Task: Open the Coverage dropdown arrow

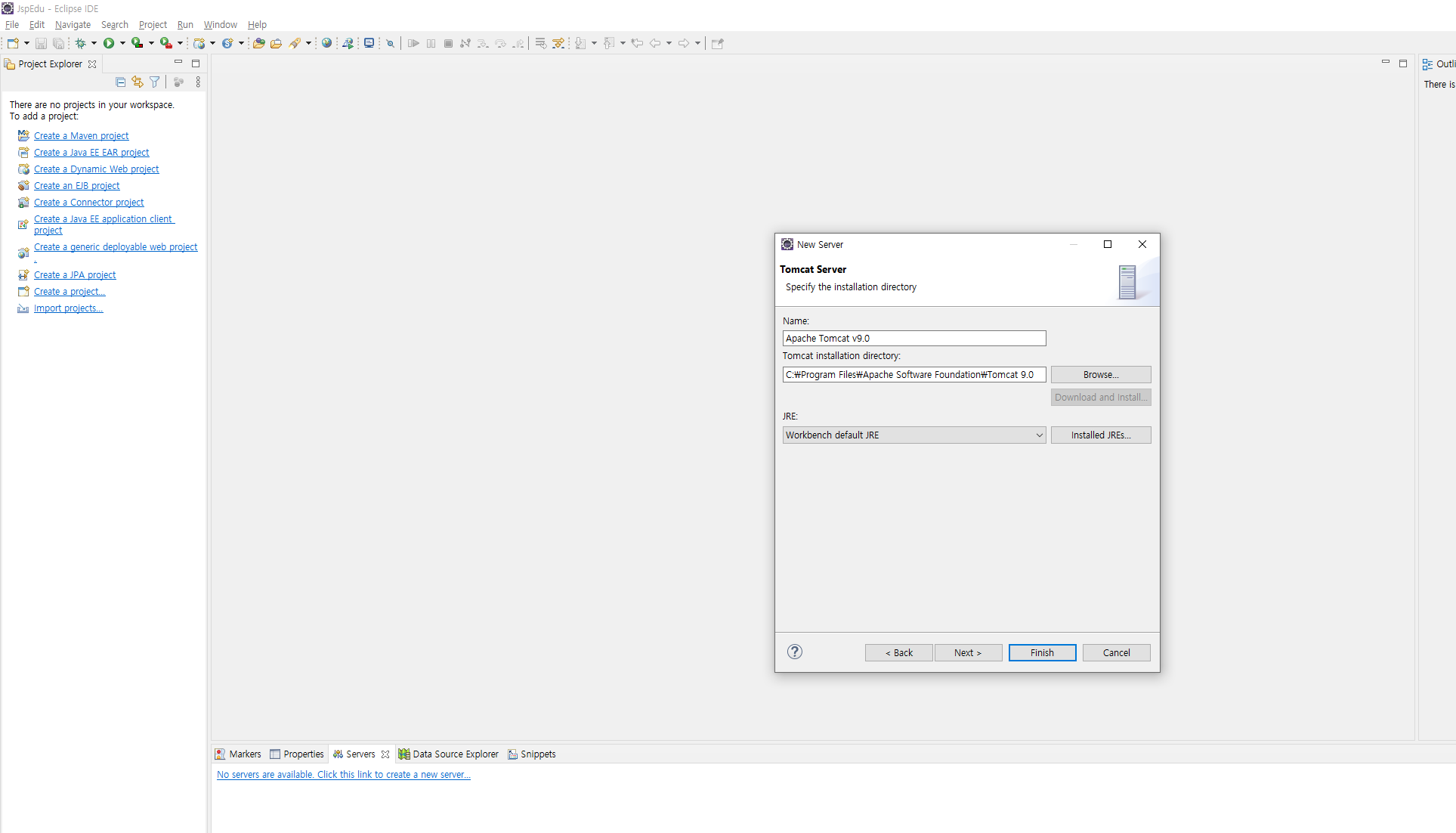Action: [151, 43]
